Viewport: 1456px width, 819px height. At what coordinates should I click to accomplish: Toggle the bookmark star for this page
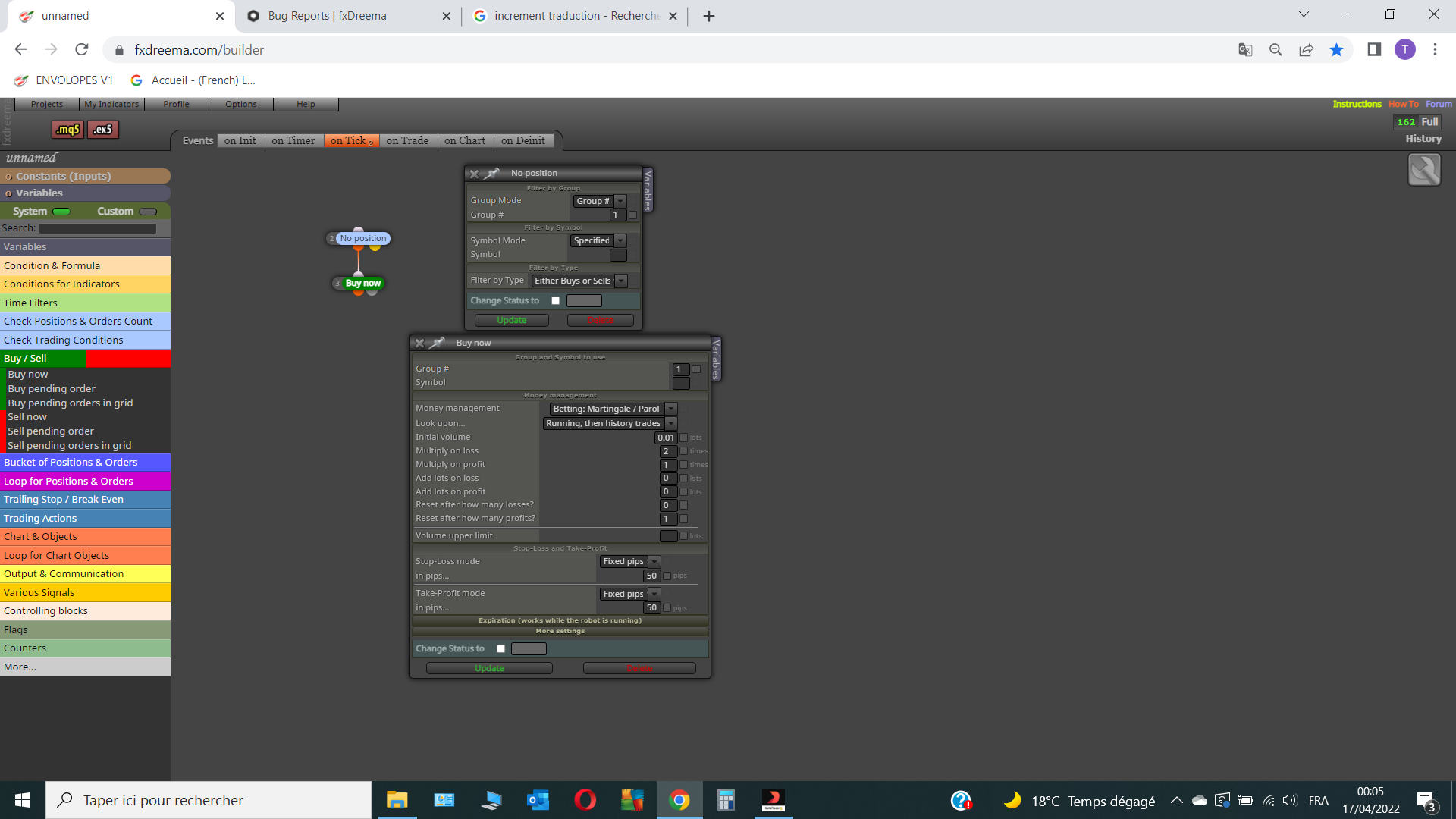(x=1336, y=50)
